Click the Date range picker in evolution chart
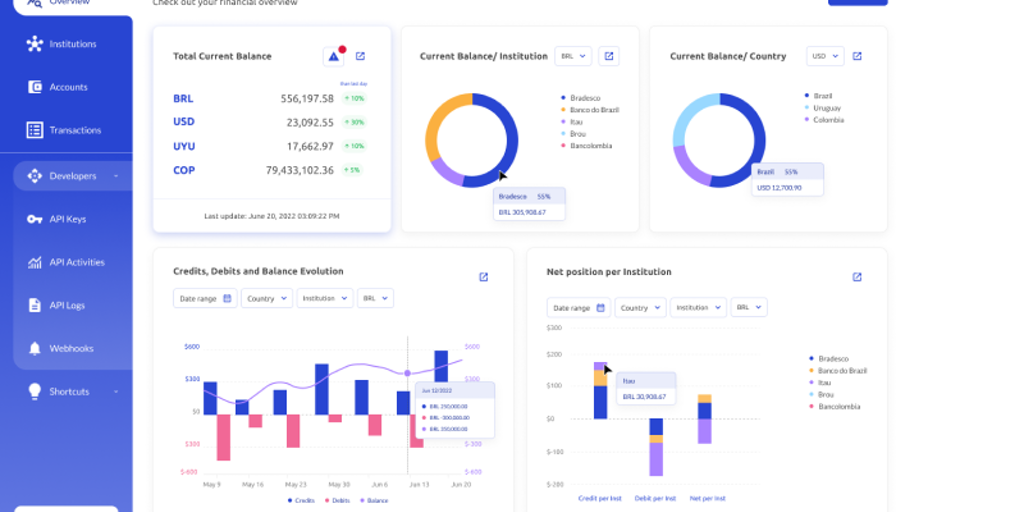The image size is (1024, 512). [x=205, y=298]
